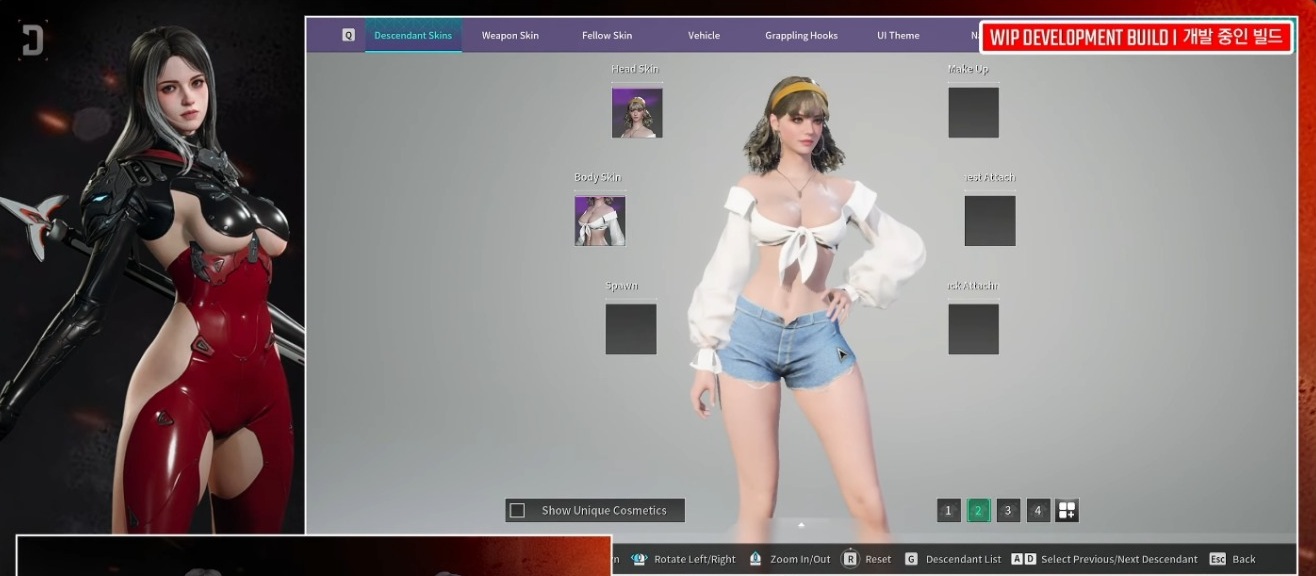
Task: Select the empty Make Up slot
Action: (x=973, y=113)
